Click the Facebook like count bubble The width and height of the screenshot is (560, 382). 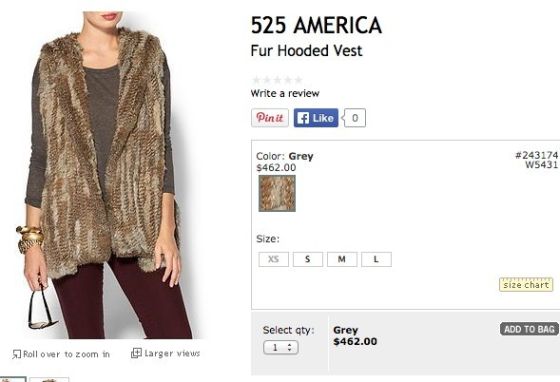click(x=354, y=118)
